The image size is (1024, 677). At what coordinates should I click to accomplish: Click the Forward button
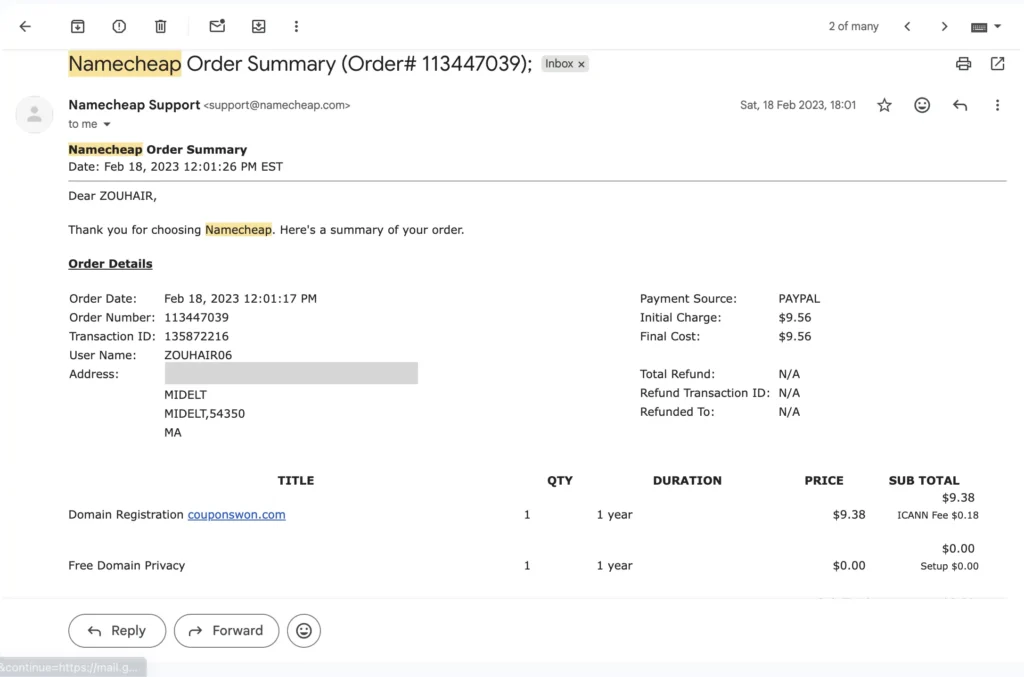(227, 631)
